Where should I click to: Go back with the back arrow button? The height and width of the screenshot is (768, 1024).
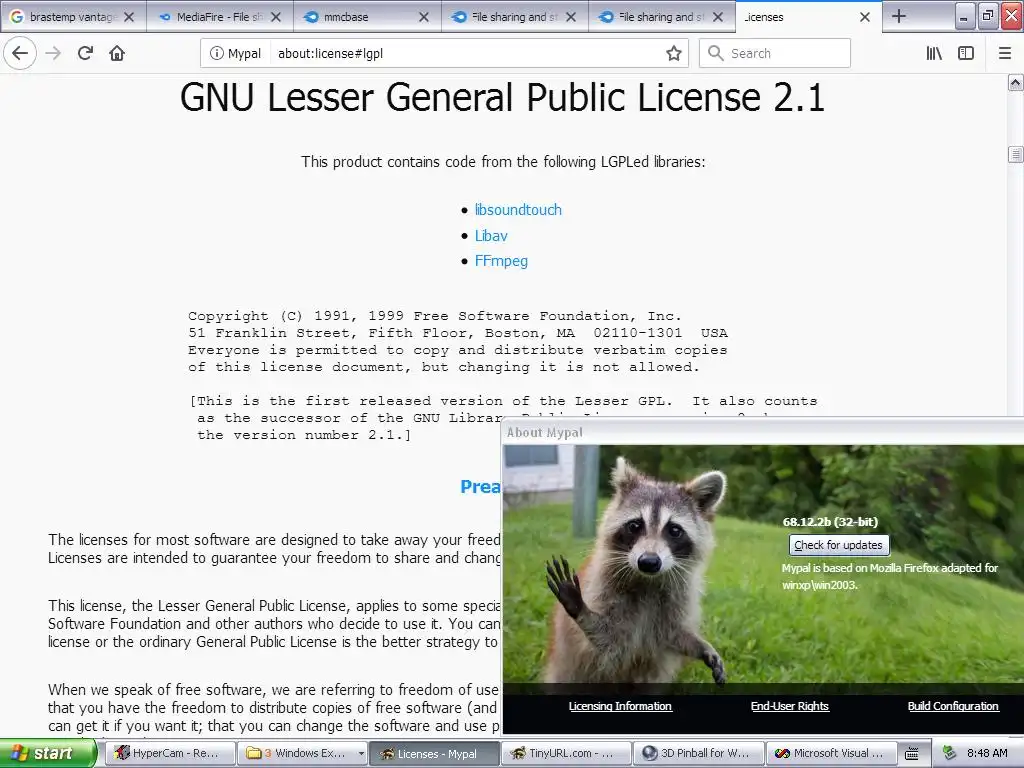click(20, 53)
